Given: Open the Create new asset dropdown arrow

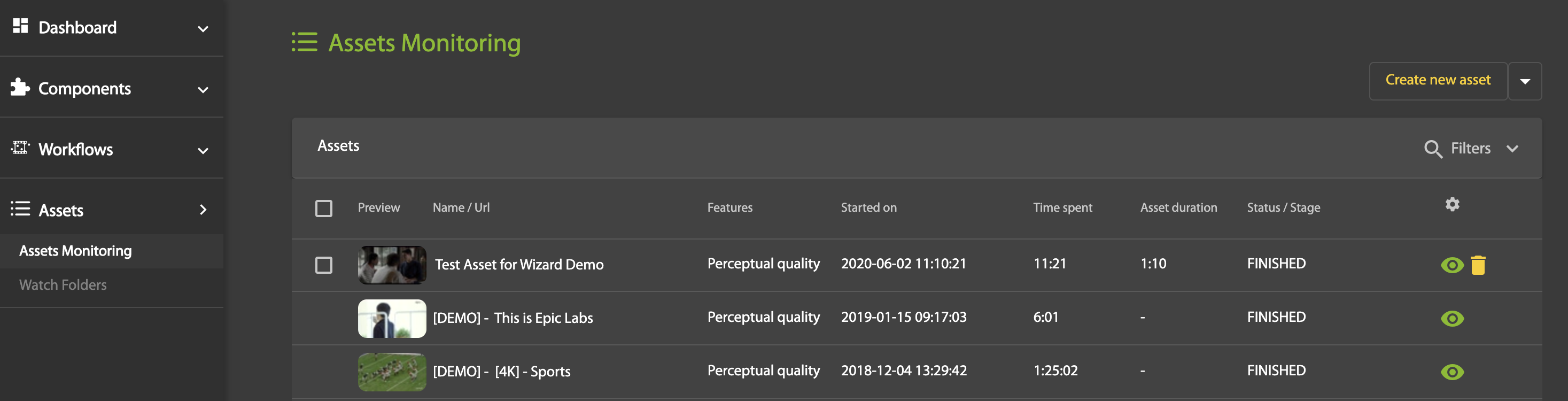Looking at the screenshot, I should pos(1525,80).
